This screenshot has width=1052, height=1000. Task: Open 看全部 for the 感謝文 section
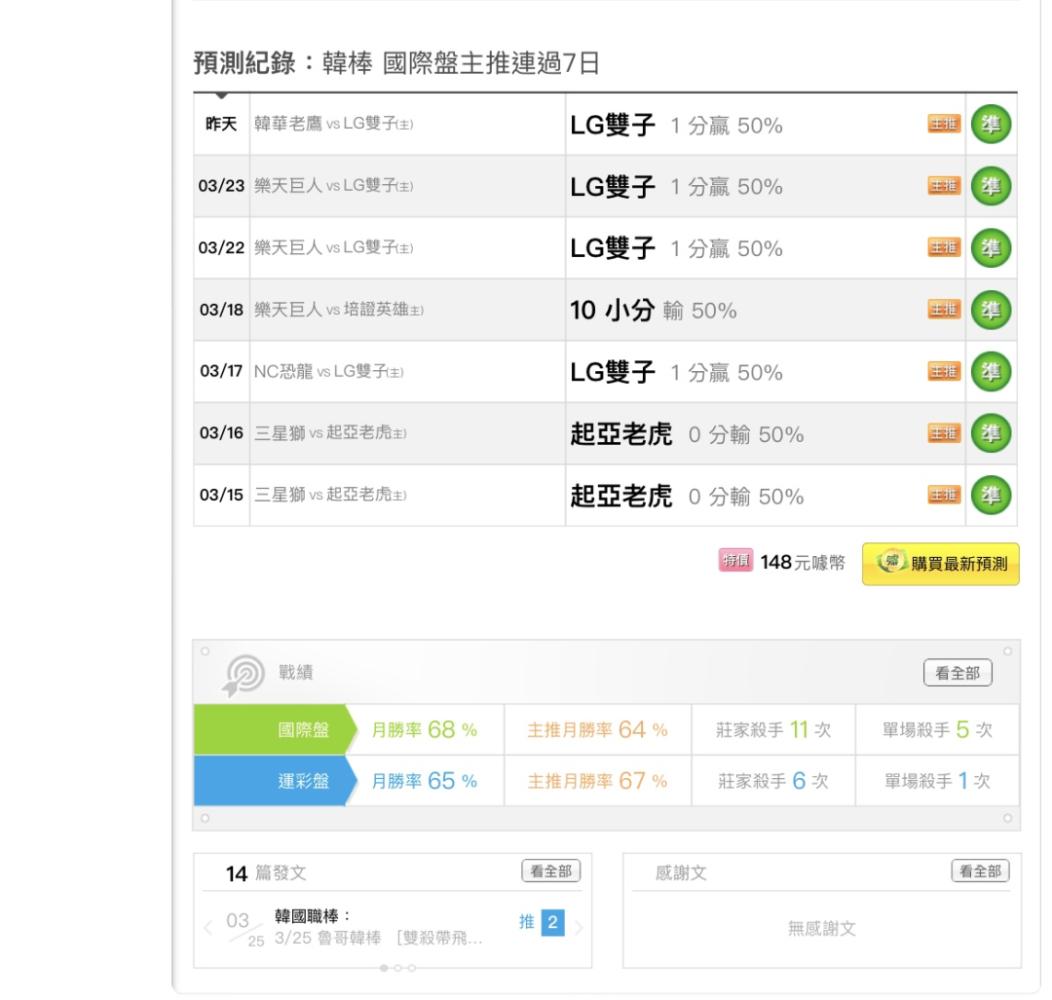click(980, 871)
